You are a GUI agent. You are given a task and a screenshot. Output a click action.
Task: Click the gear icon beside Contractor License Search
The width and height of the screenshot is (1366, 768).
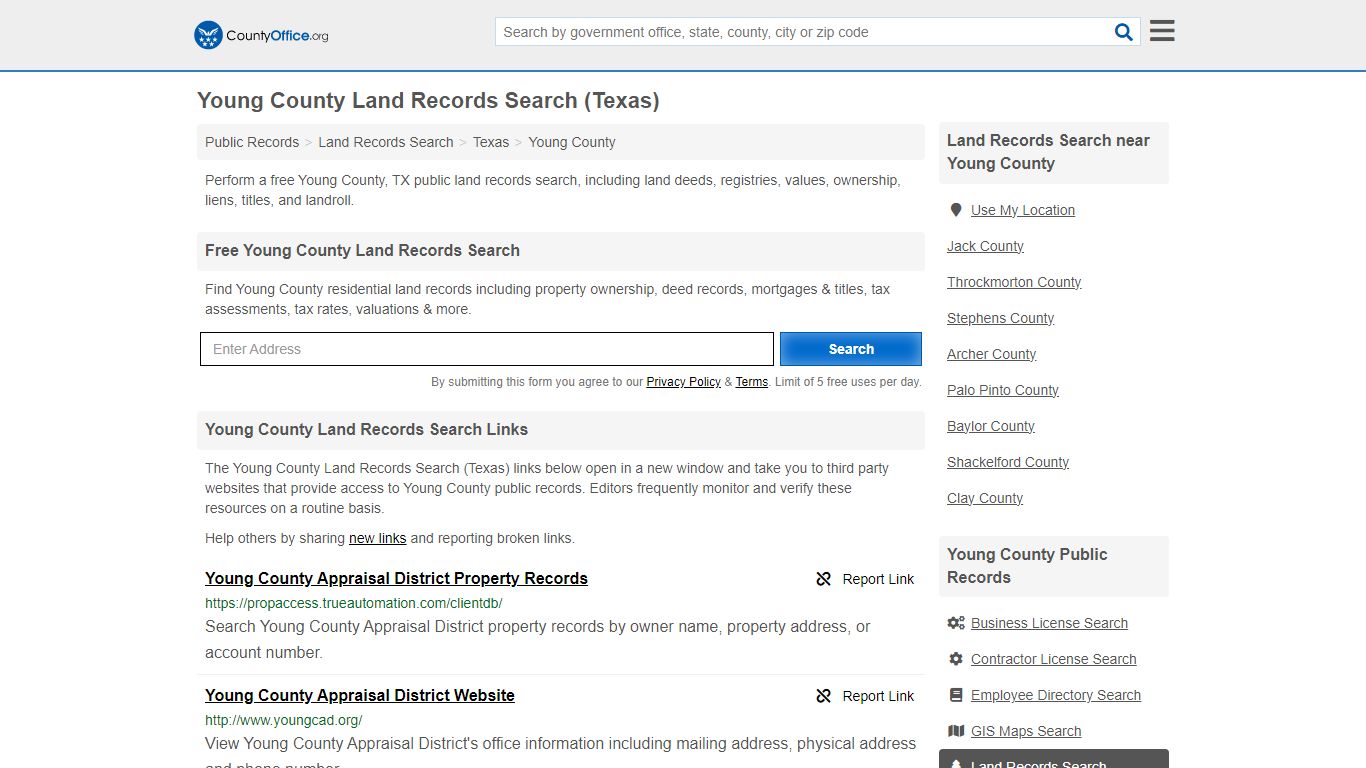(x=956, y=659)
